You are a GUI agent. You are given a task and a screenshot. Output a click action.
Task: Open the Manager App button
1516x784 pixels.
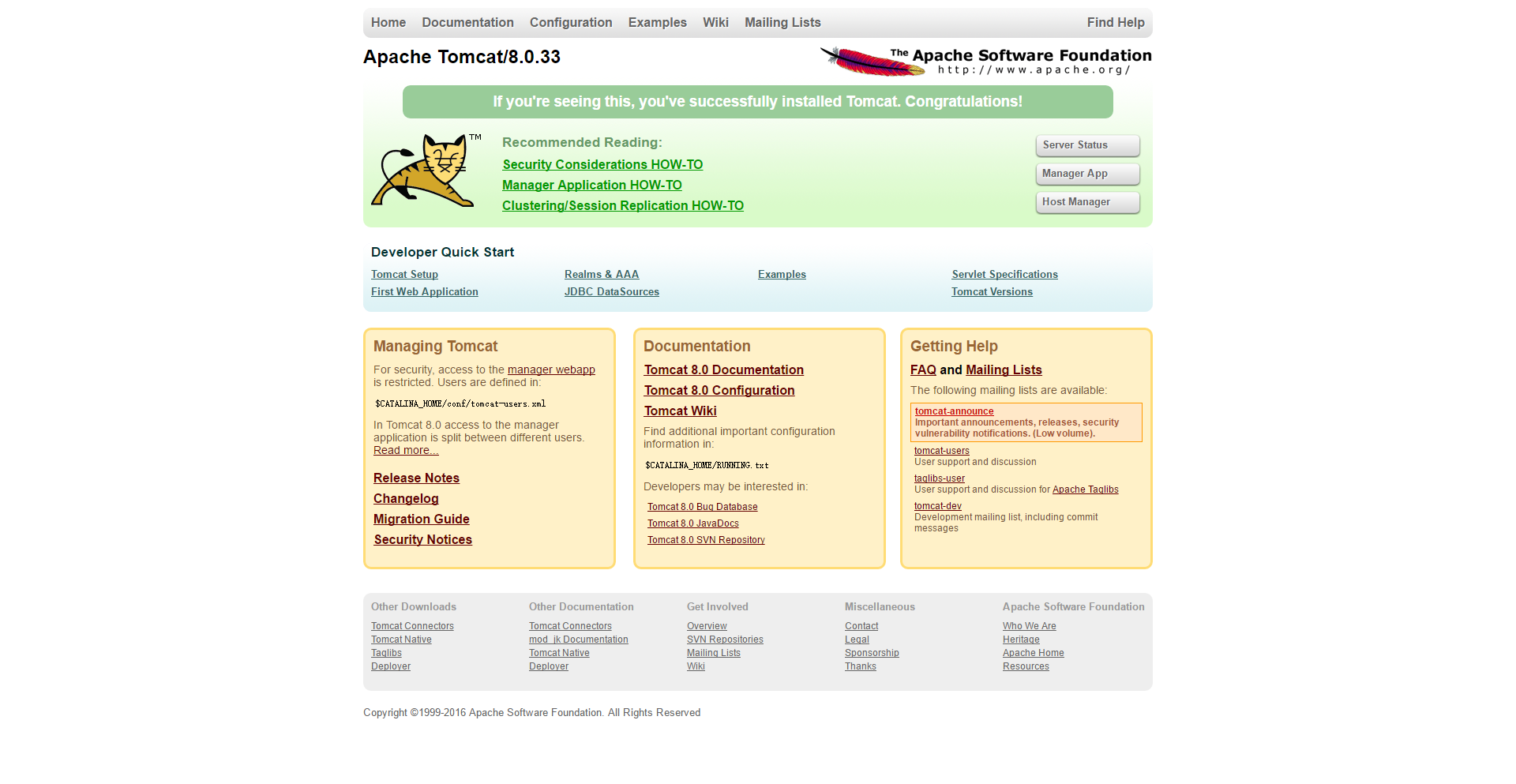pos(1087,174)
